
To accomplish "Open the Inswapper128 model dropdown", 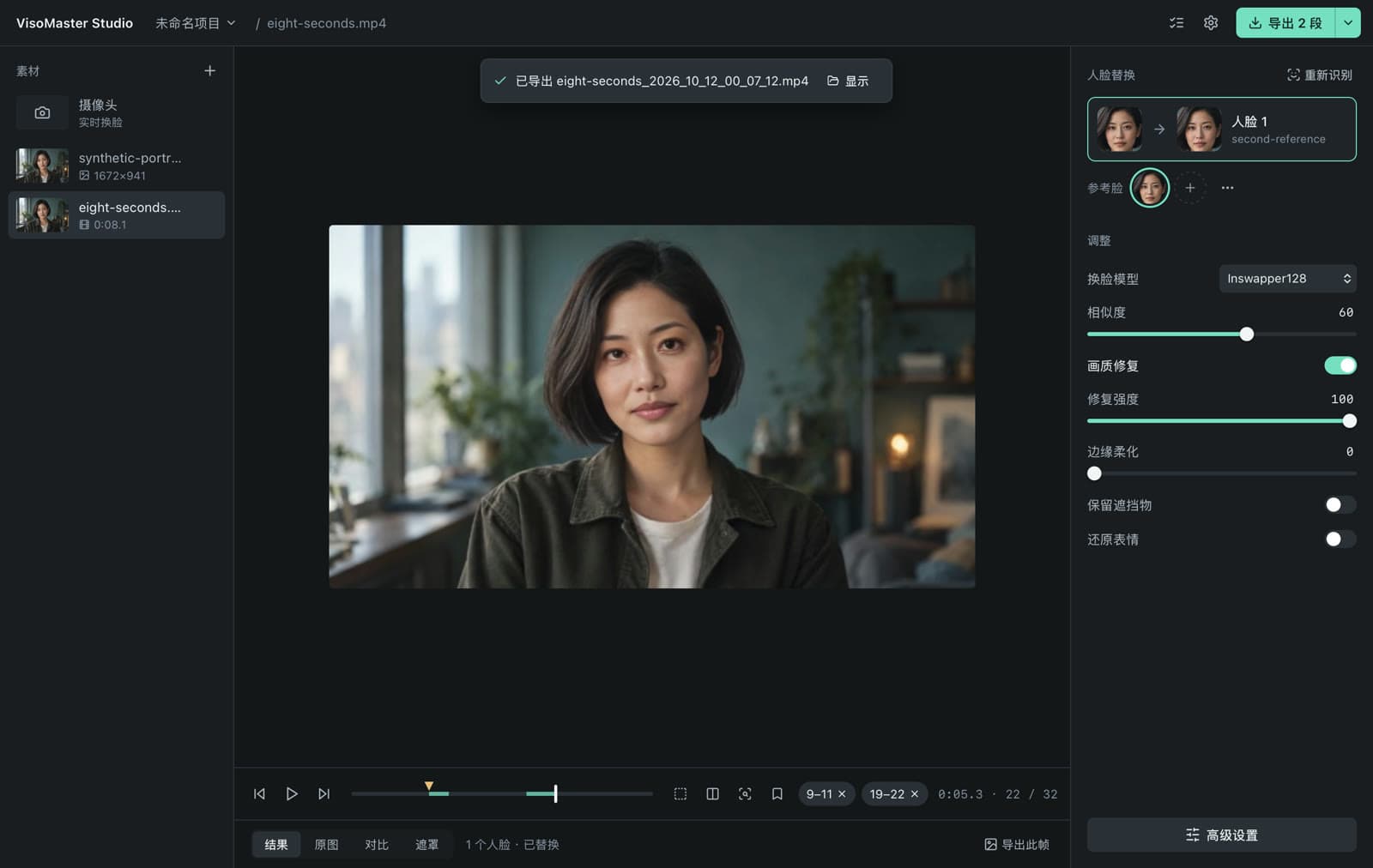I will 1288,279.
